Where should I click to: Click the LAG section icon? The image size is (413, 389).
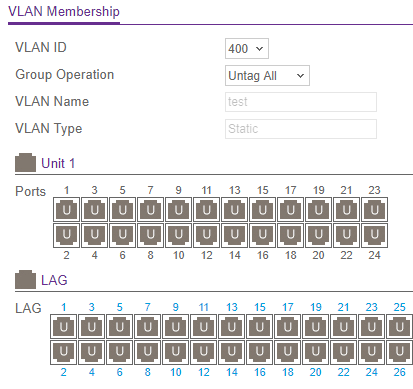point(25,279)
